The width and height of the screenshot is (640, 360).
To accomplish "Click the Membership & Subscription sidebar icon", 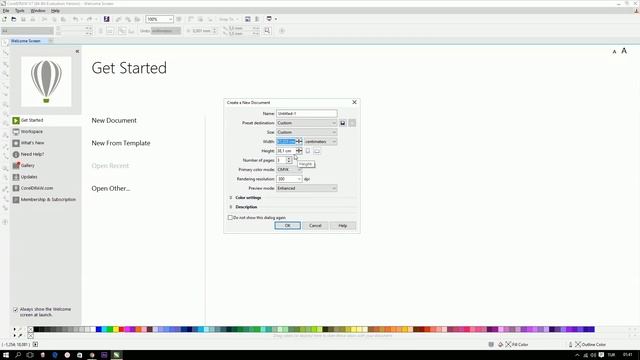I will (16, 200).
